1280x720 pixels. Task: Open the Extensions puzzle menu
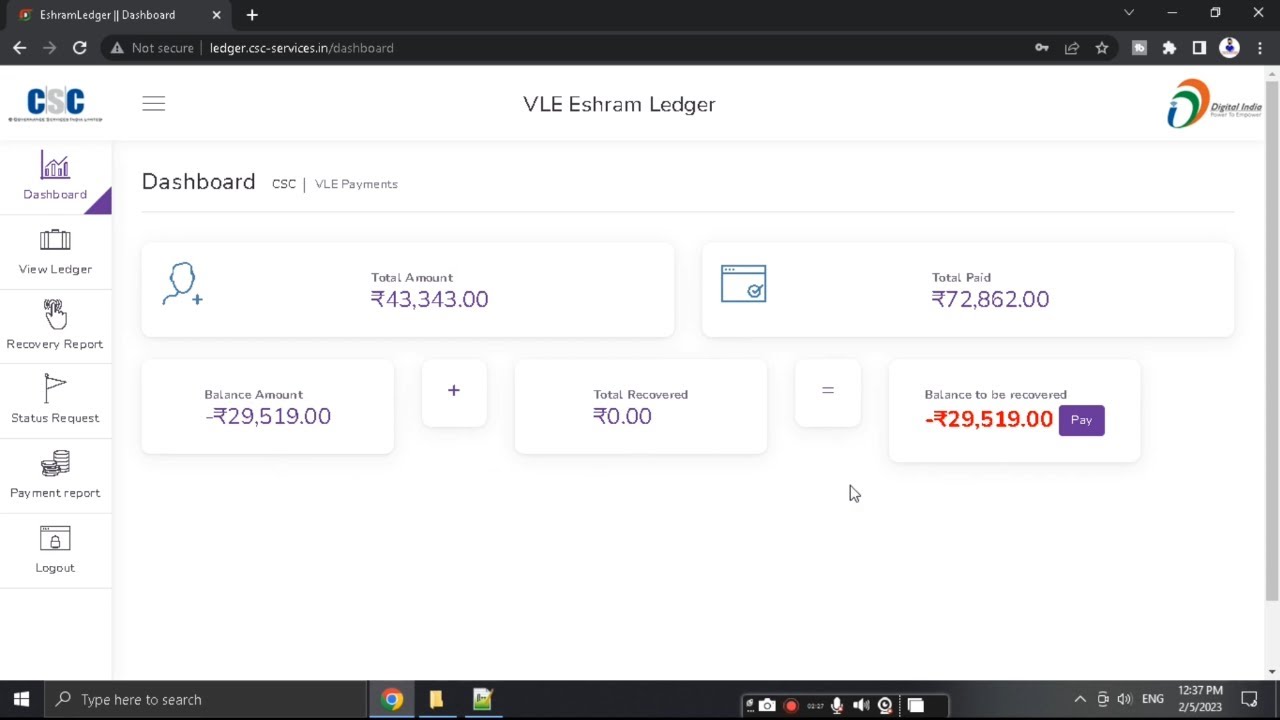1169,48
